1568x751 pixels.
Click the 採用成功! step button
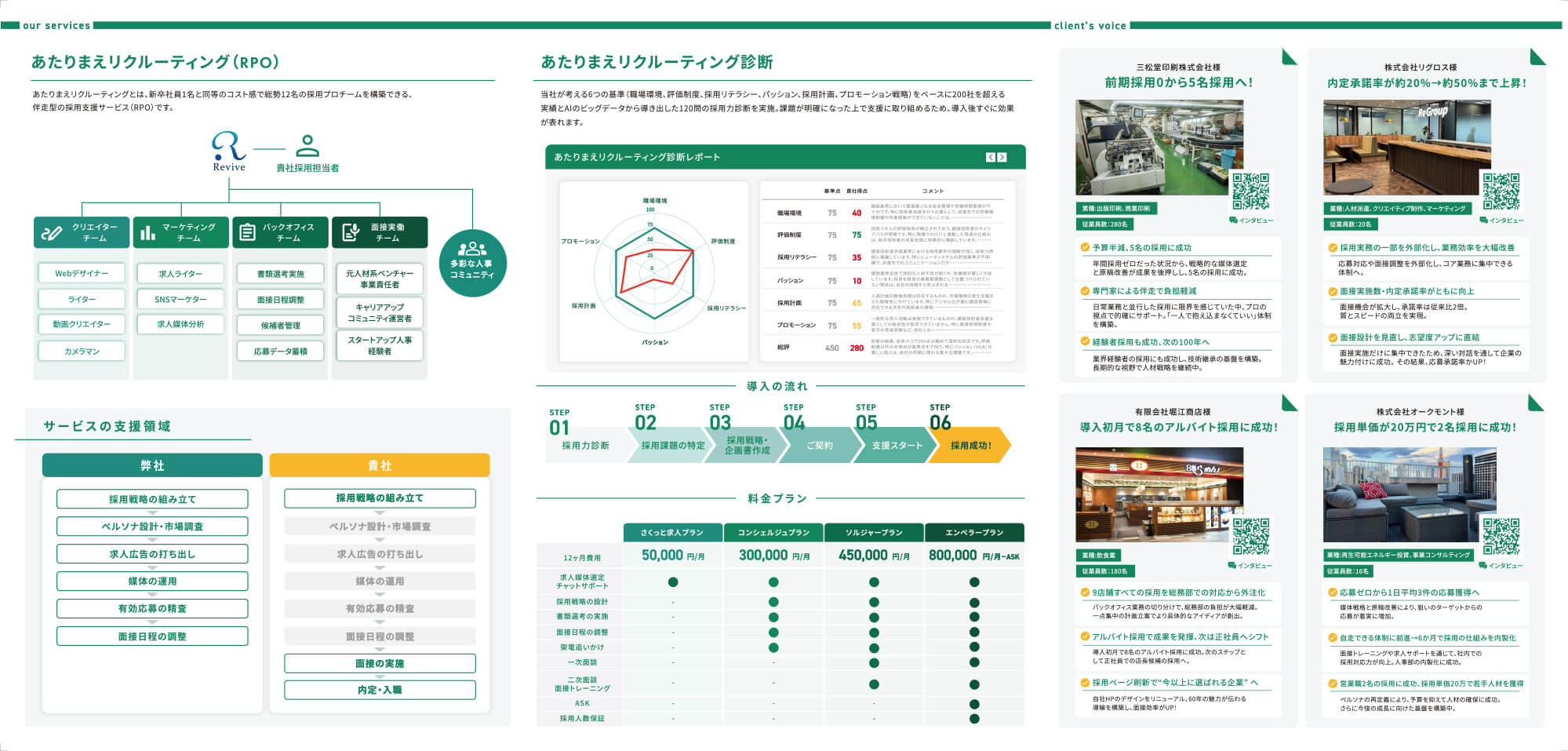click(x=970, y=445)
